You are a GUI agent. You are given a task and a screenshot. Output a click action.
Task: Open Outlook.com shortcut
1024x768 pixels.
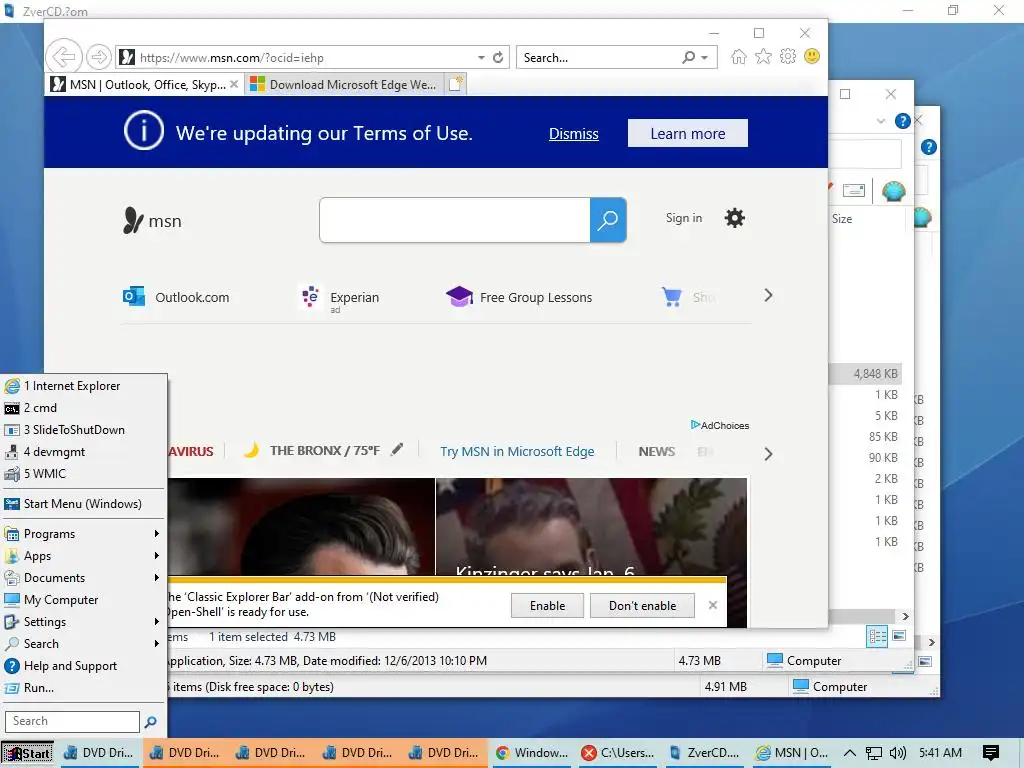(x=176, y=297)
